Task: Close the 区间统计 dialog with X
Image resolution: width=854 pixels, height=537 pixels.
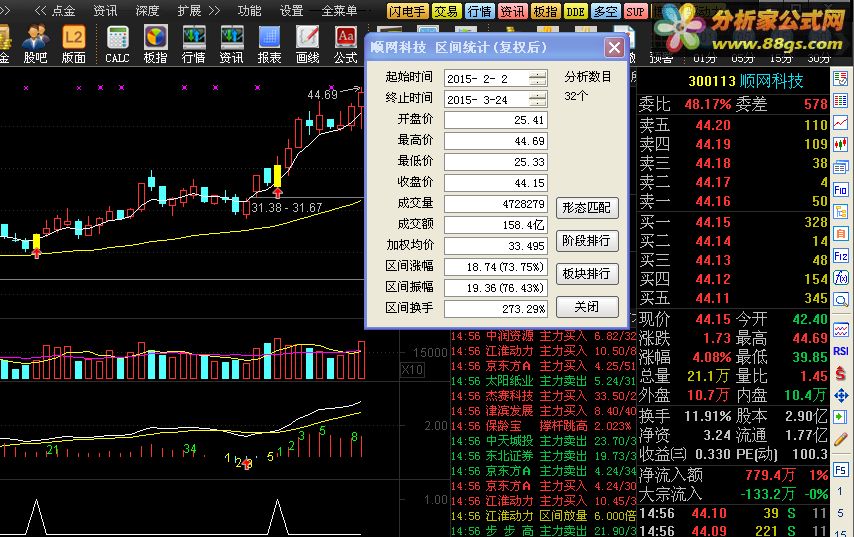Action: click(x=614, y=48)
